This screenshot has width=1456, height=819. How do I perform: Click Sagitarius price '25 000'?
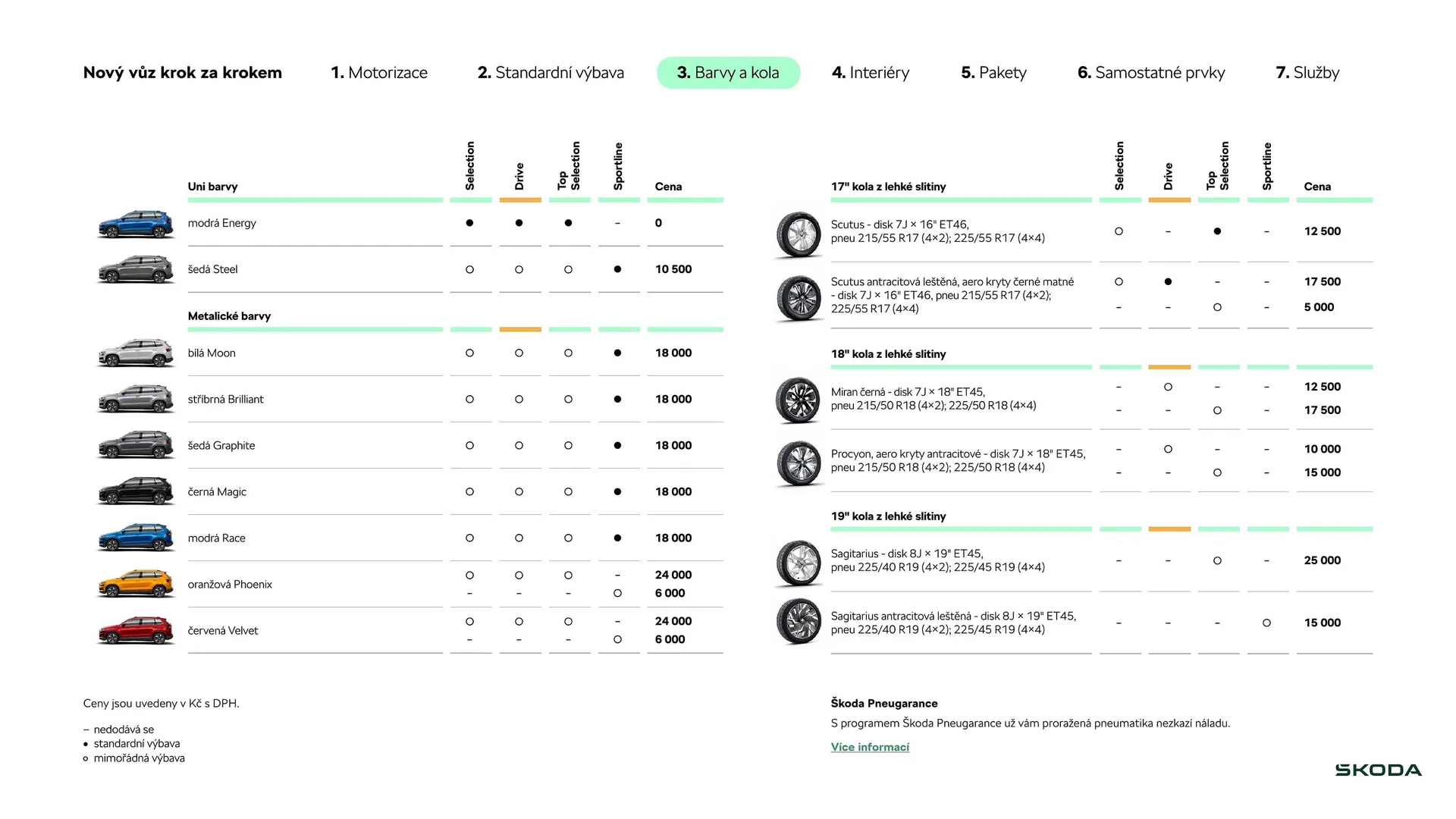coord(1323,560)
